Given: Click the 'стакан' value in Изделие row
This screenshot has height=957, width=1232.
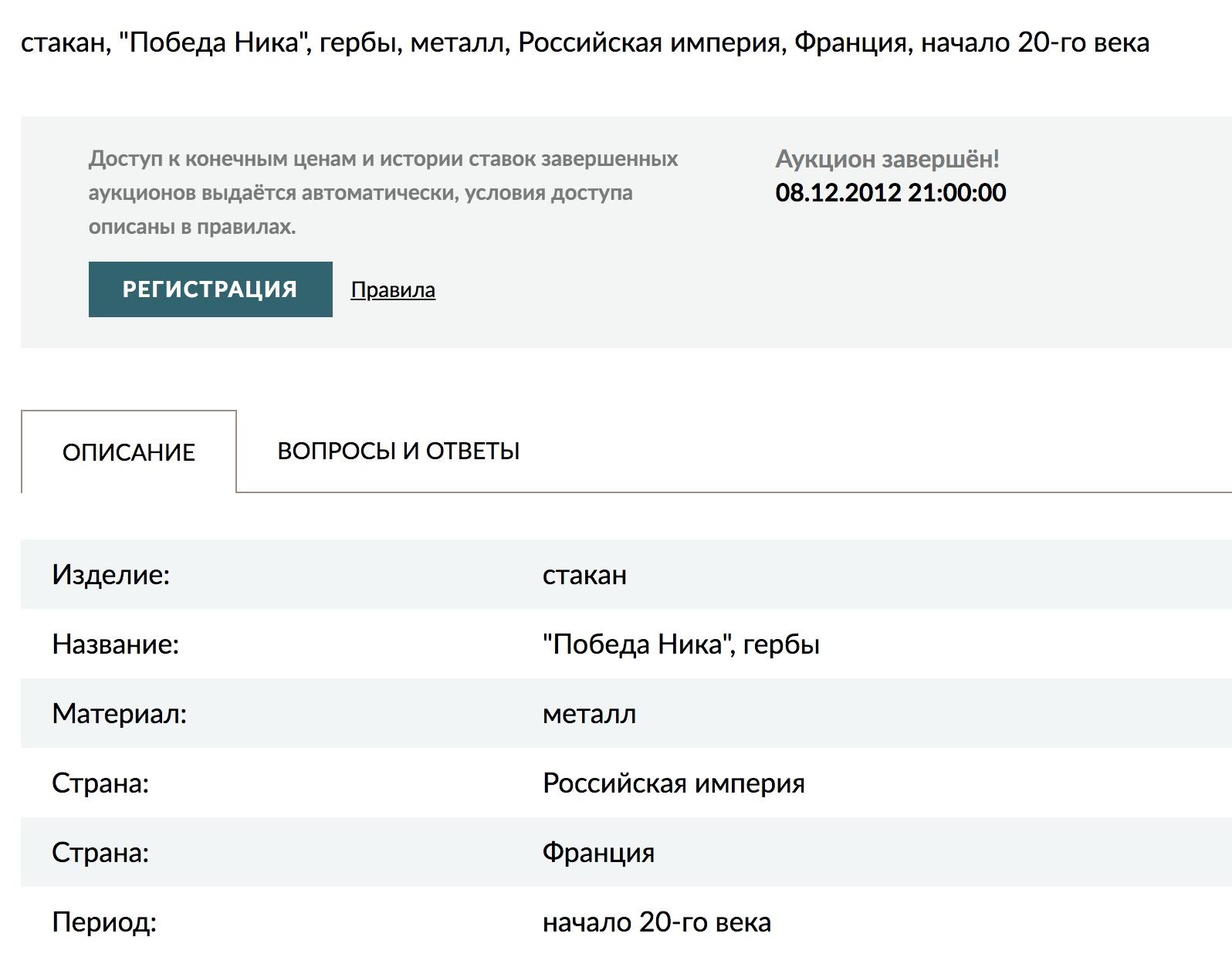Looking at the screenshot, I should [584, 575].
